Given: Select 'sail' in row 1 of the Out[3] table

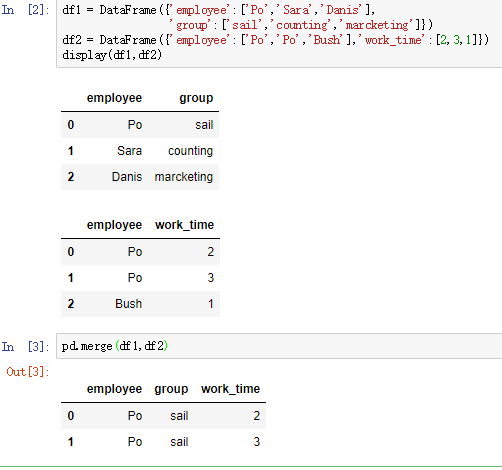Looking at the screenshot, I should 179,442.
